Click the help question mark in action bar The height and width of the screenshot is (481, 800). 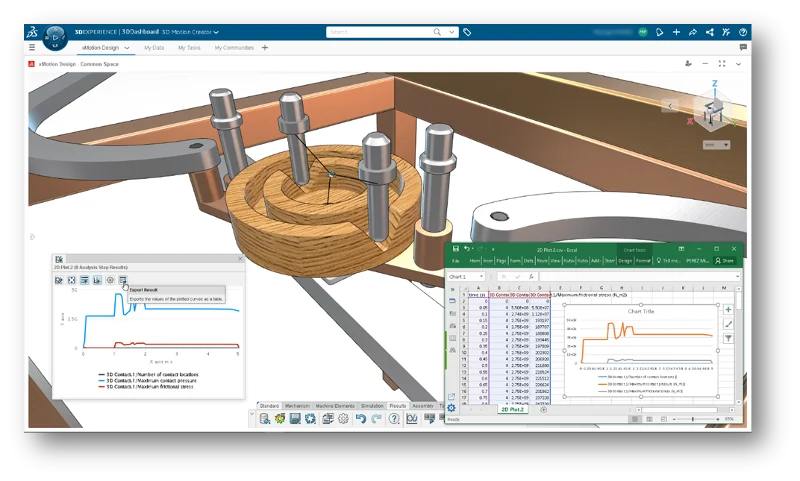(x=395, y=418)
